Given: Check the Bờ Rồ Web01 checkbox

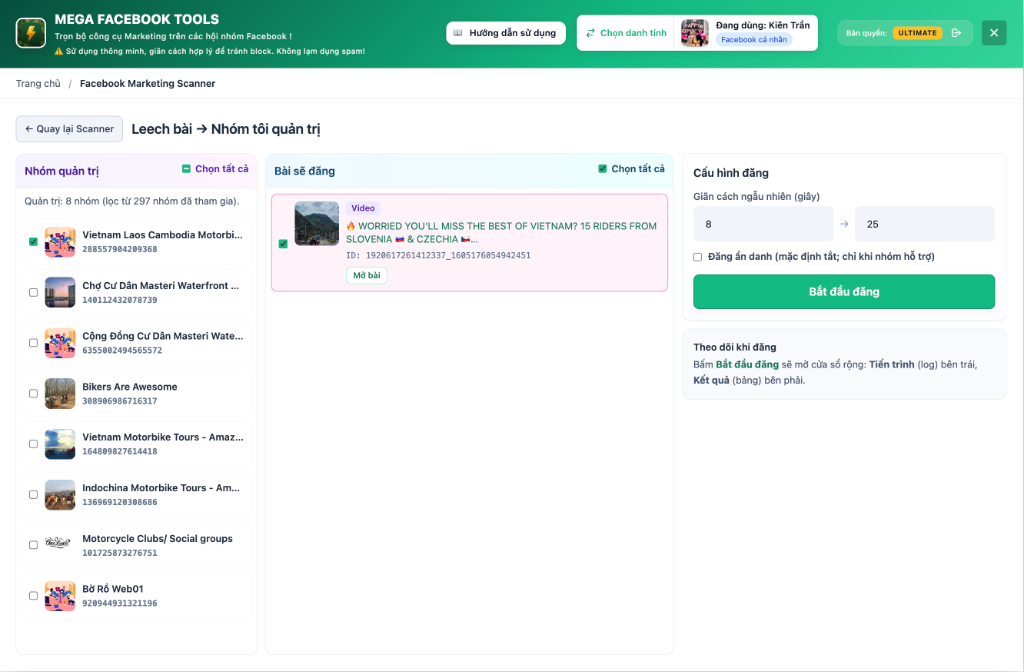Looking at the screenshot, I should pos(33,596).
